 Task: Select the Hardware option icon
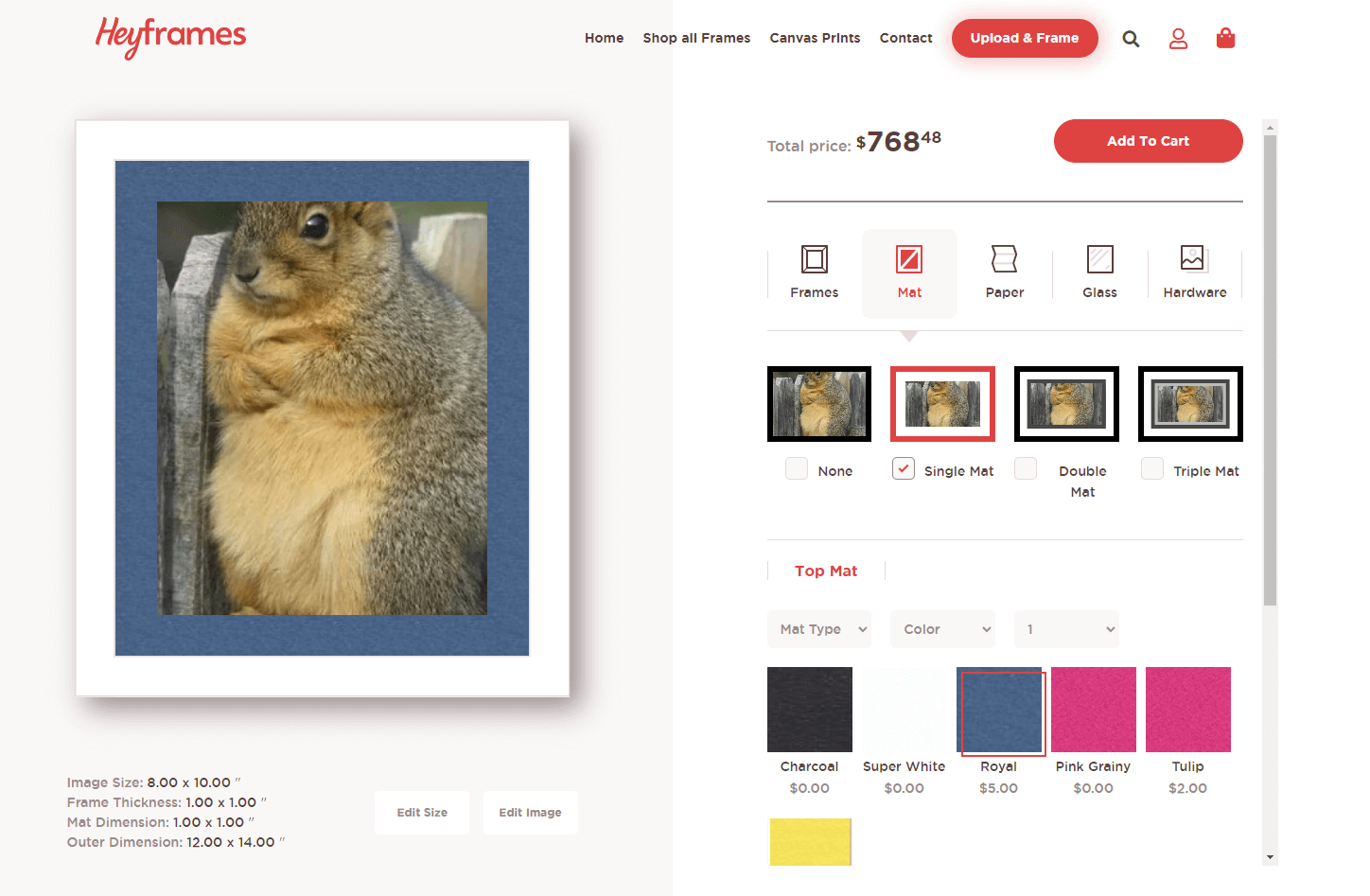[x=1192, y=257]
